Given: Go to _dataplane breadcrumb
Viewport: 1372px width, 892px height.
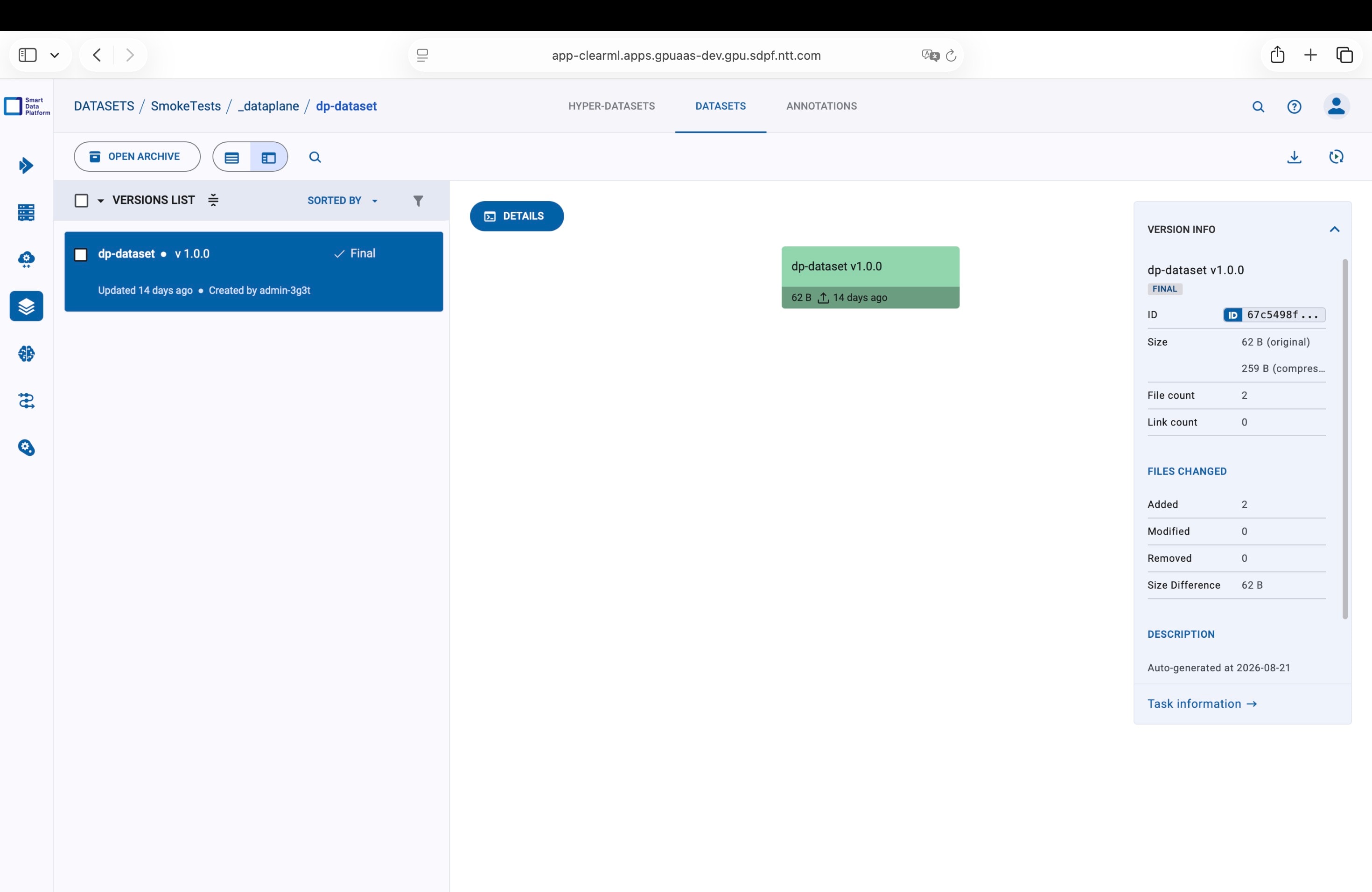Looking at the screenshot, I should tap(269, 106).
